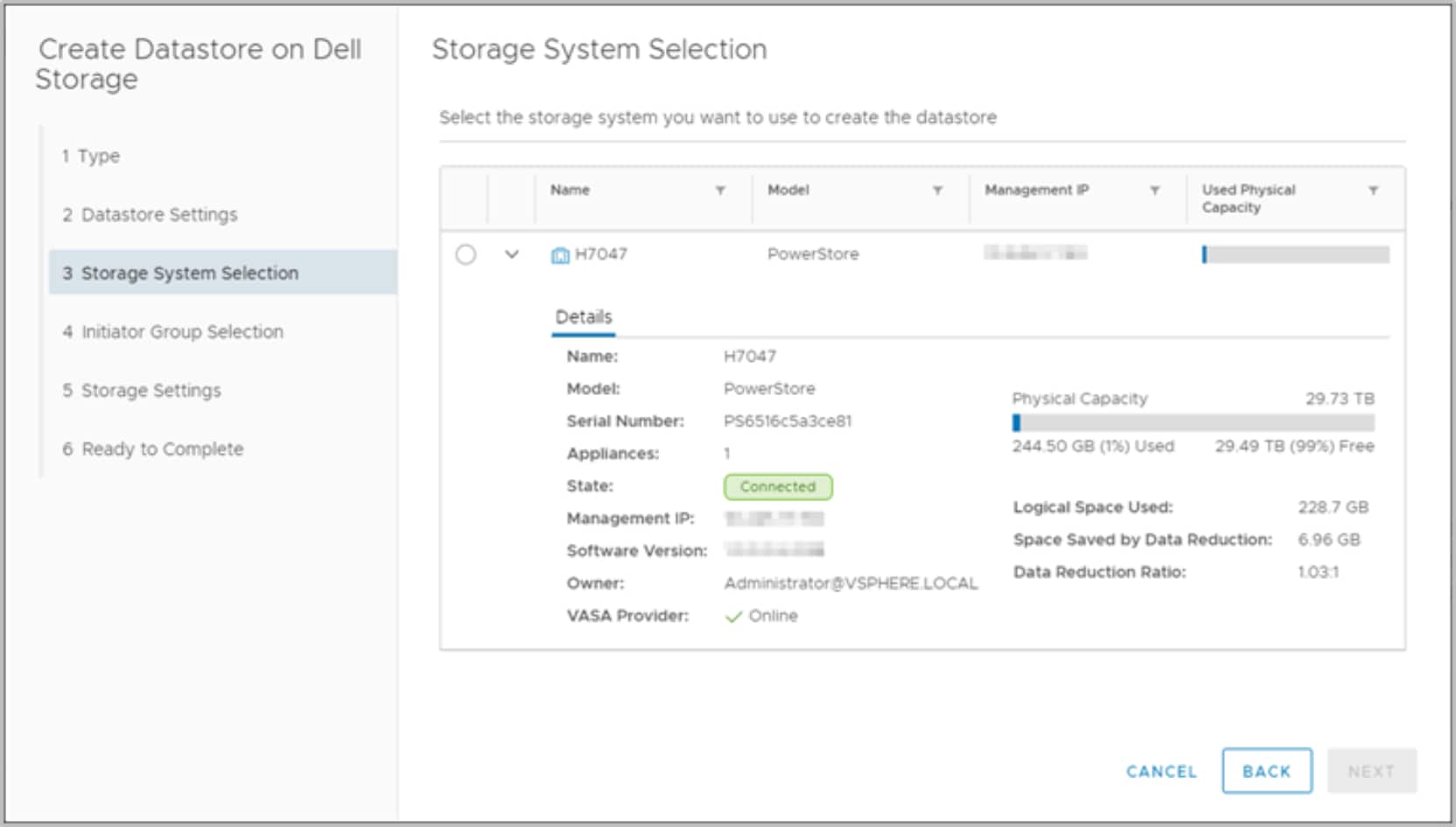Collapse the H7047 row details chevron
Screen dimensions: 1456x827
pyautogui.click(x=512, y=254)
